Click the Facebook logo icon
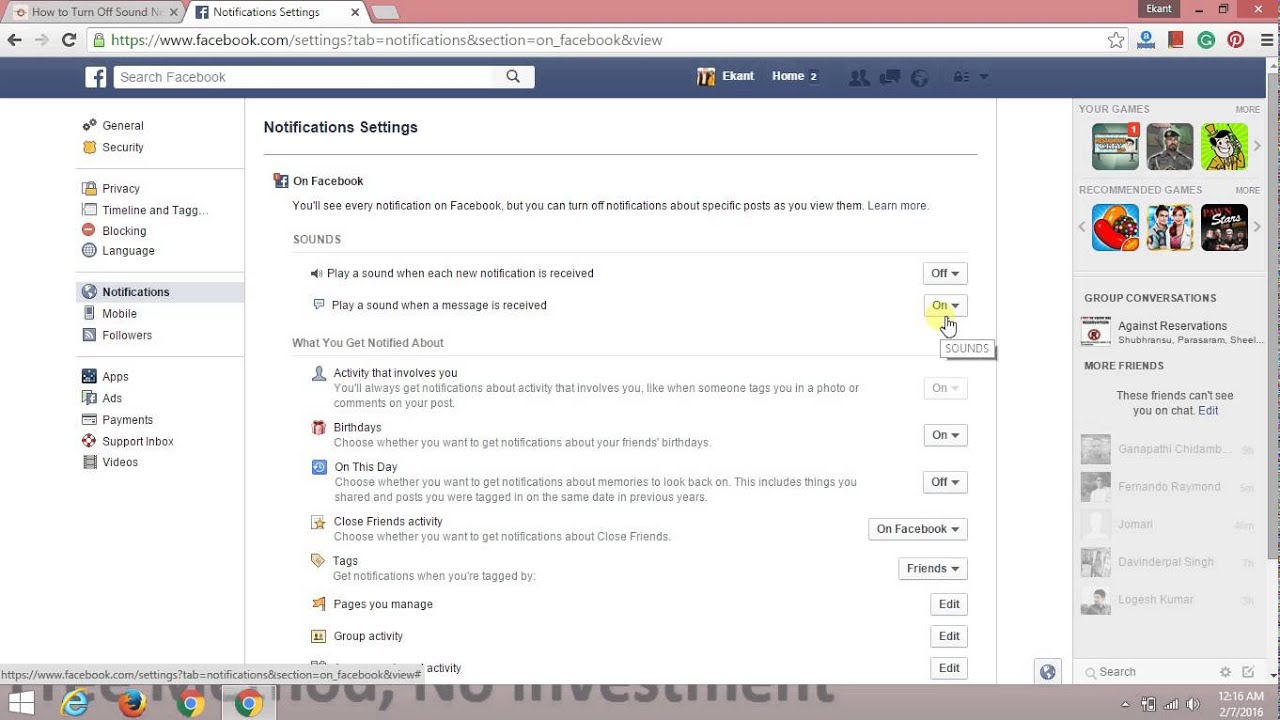 click(96, 77)
